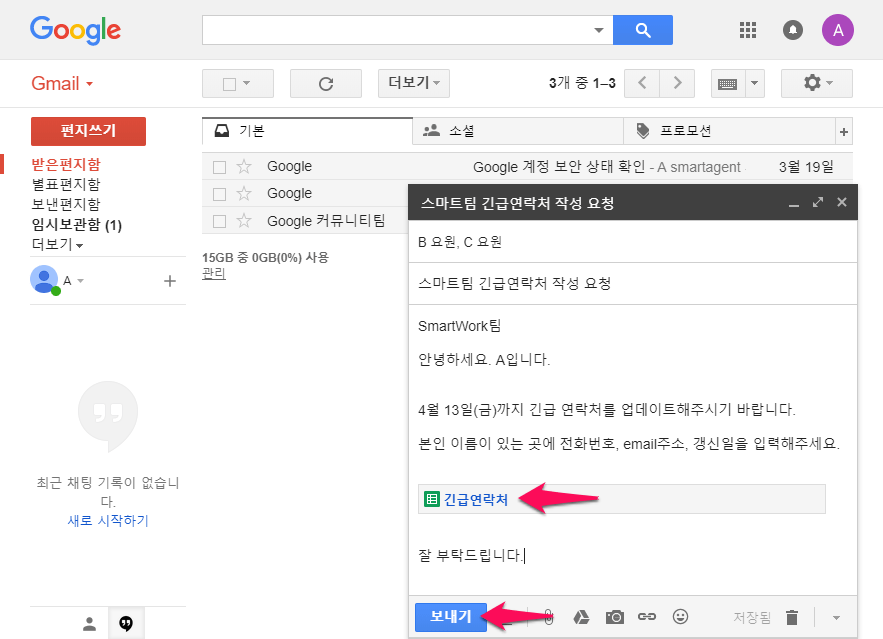
Task: Discard draft with trash icon
Action: pyautogui.click(x=791, y=617)
